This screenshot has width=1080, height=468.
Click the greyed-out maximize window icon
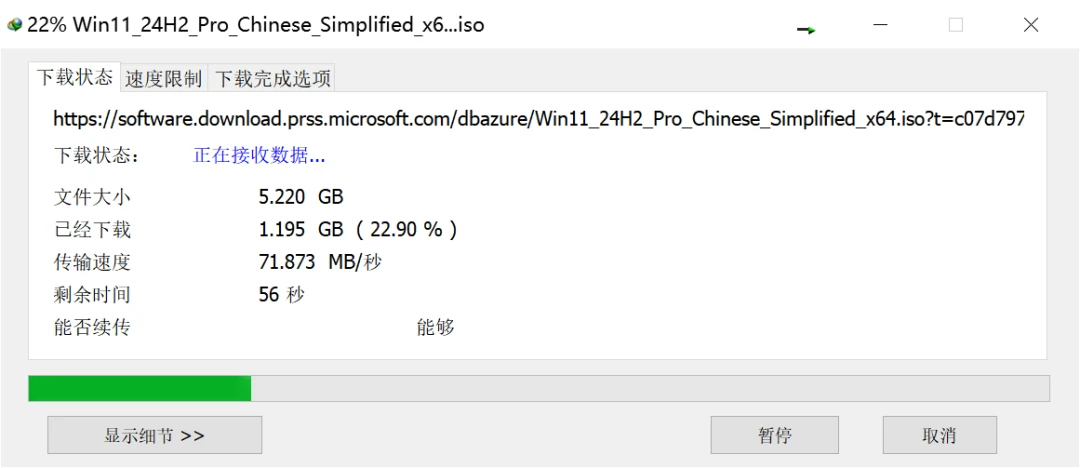[956, 25]
